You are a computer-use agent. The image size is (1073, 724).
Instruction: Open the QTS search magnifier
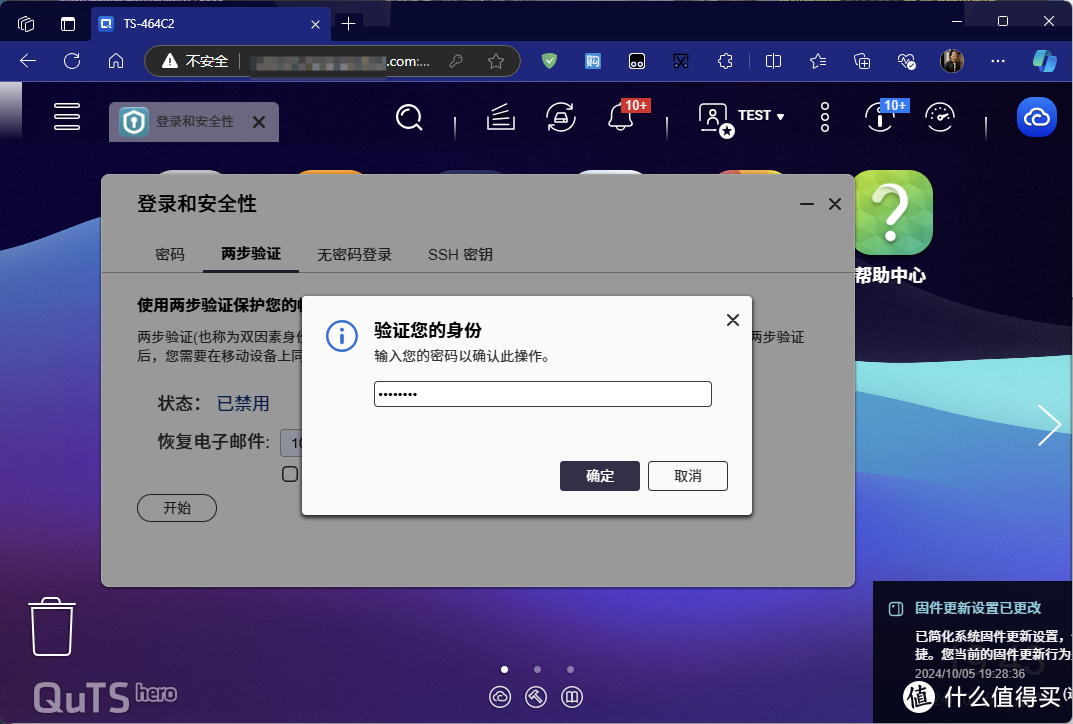point(409,117)
